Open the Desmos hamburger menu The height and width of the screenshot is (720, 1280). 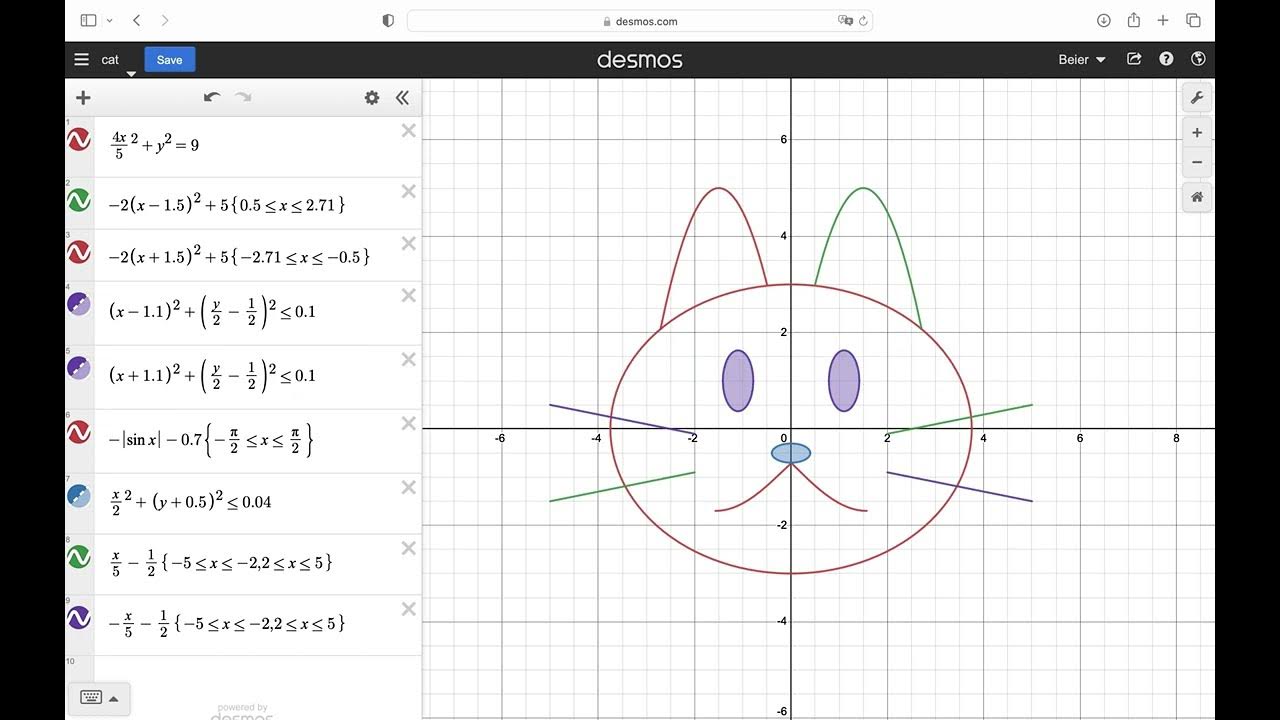[81, 60]
